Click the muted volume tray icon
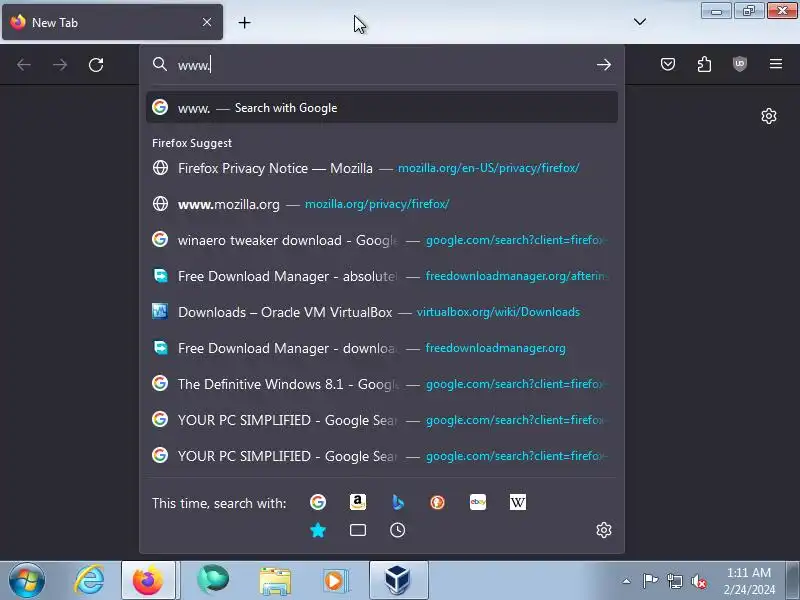This screenshot has width=800, height=600. tap(698, 581)
